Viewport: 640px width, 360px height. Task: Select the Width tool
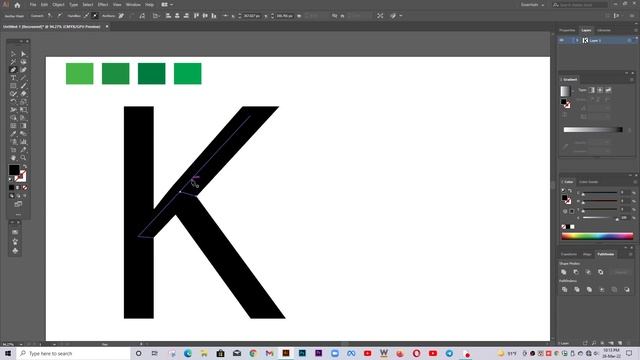13,110
